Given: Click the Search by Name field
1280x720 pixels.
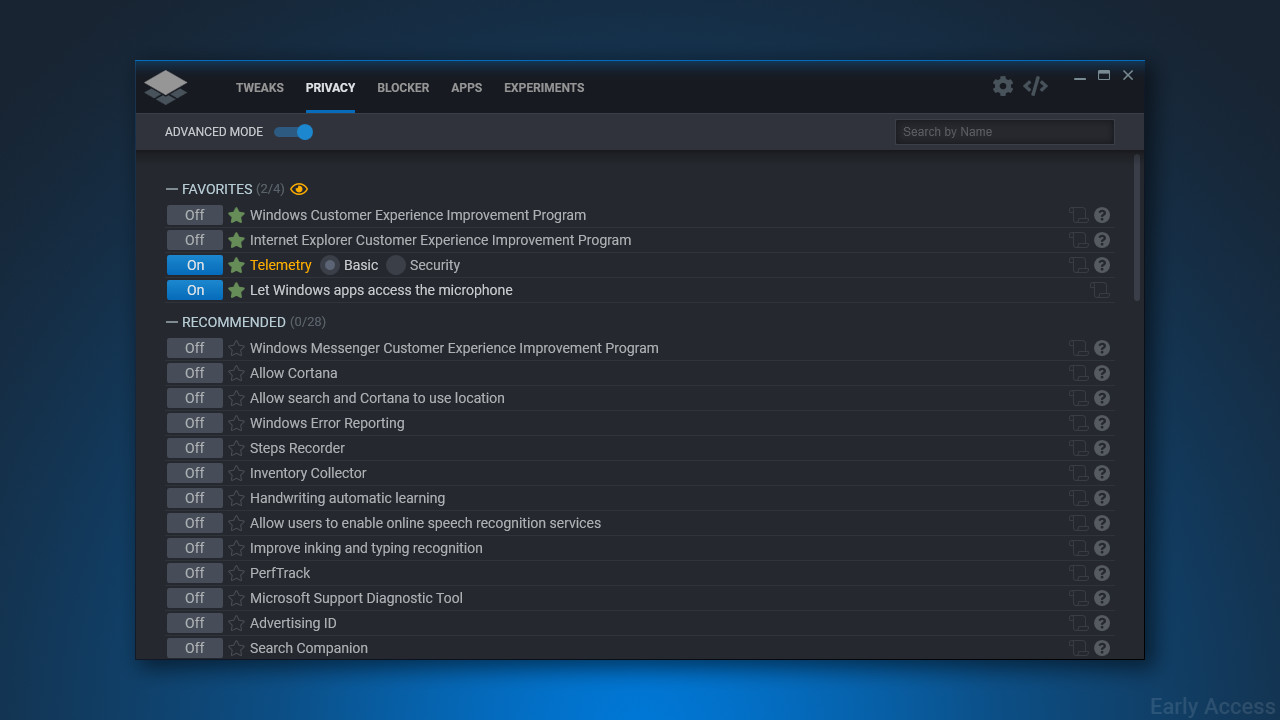Looking at the screenshot, I should (1004, 132).
